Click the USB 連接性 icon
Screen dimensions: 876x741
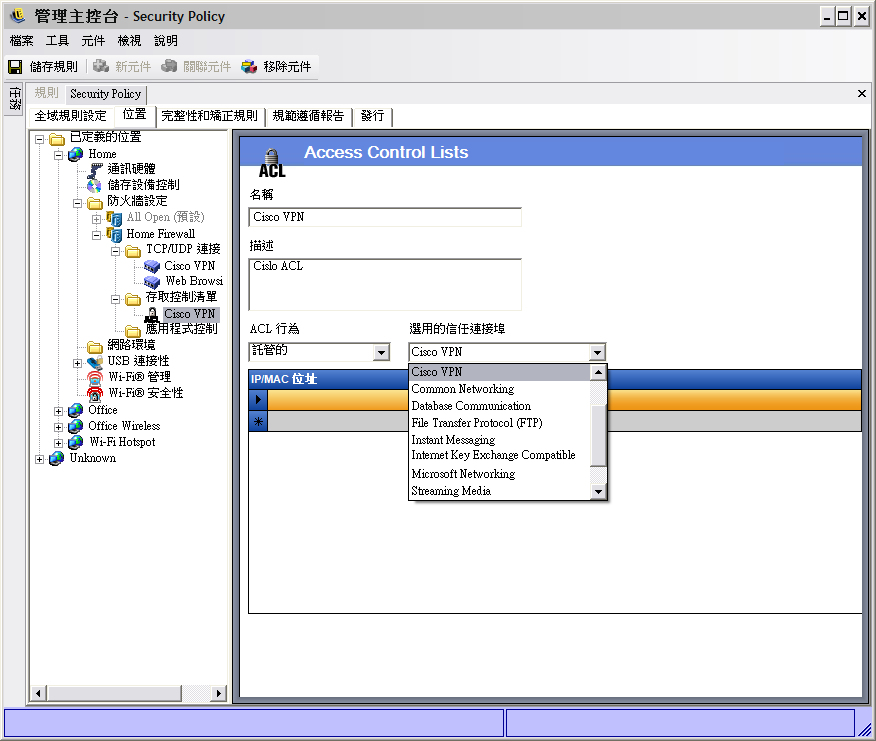95,362
